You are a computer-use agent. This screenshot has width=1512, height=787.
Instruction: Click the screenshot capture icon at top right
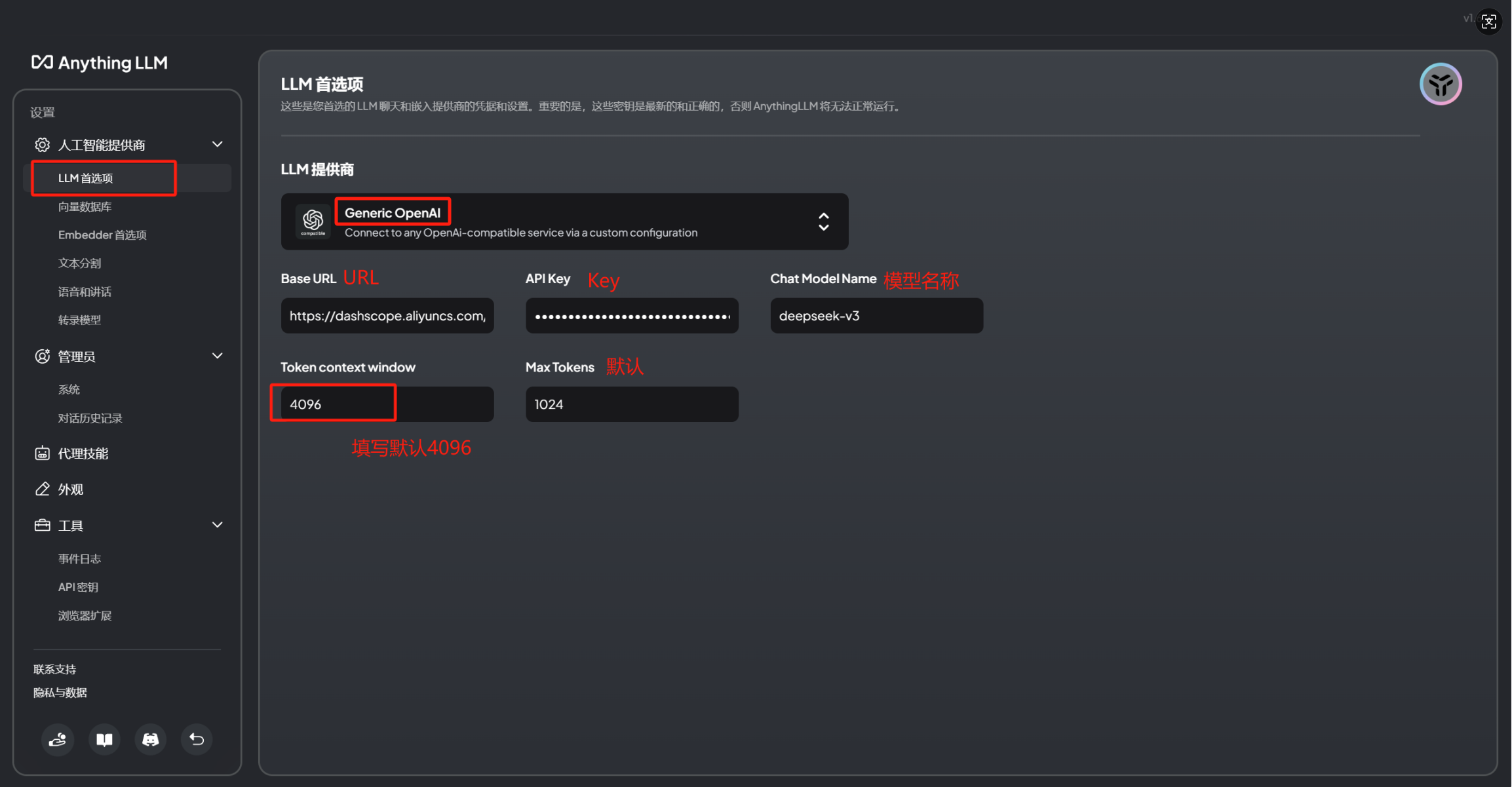tap(1488, 22)
